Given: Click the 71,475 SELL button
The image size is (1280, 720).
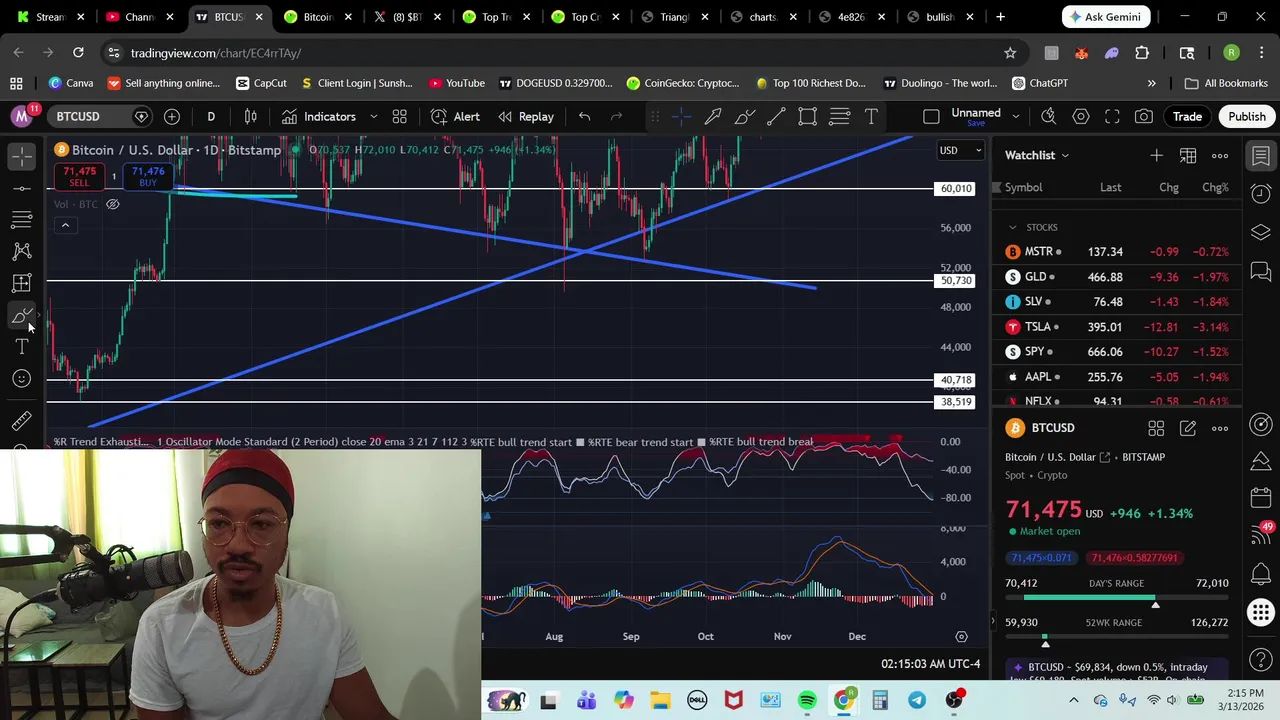Looking at the screenshot, I should 79,177.
